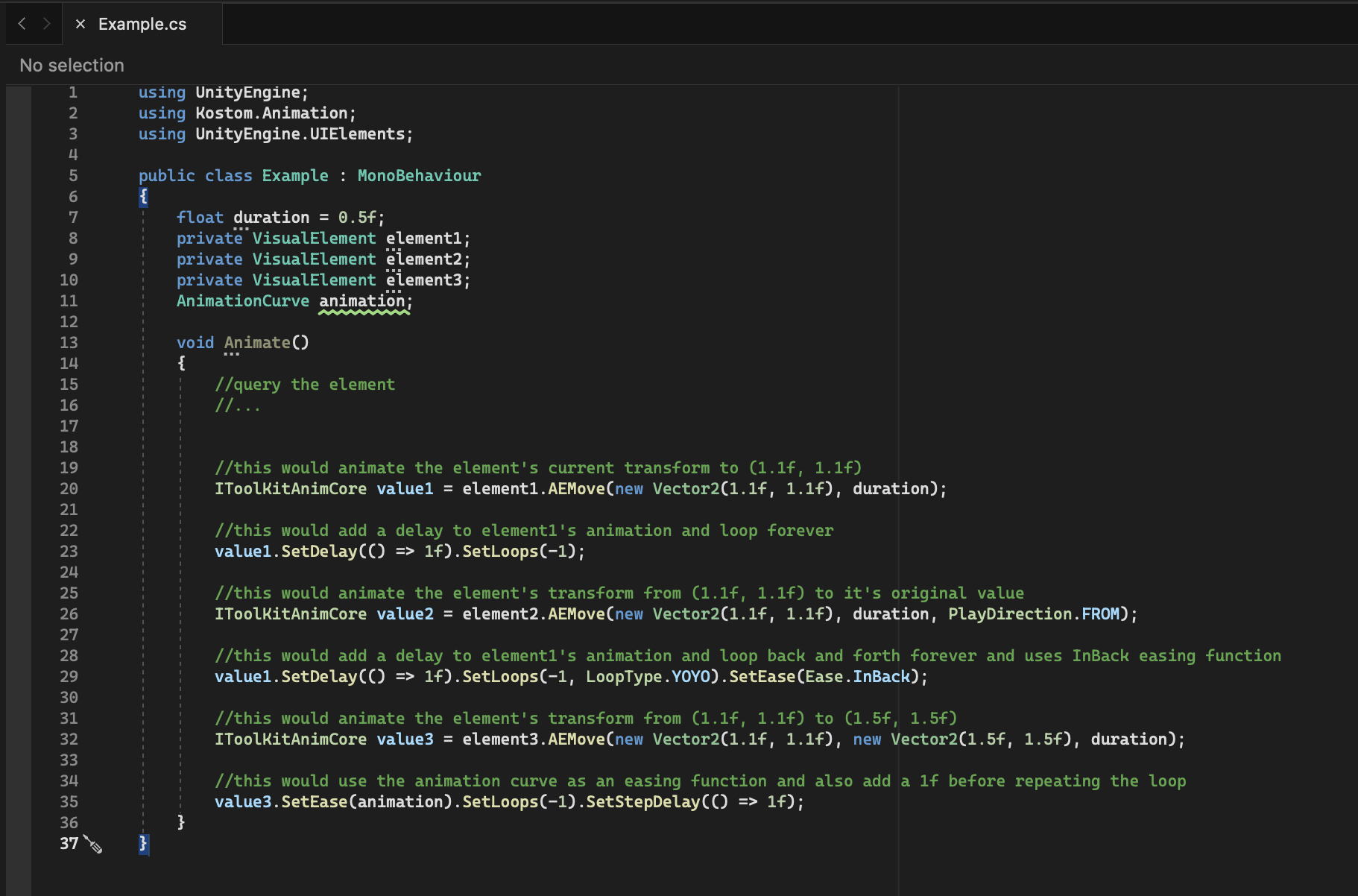Click the SetStepDelay method call
Screen dimensions: 1358x896
coord(642,802)
